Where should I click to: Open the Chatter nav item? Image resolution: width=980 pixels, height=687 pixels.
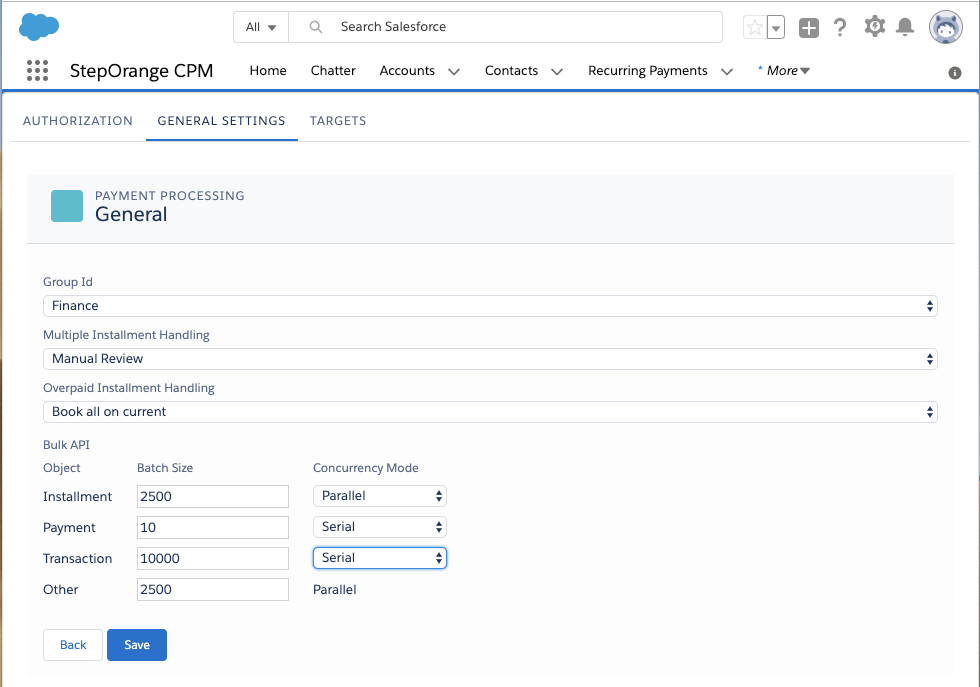(x=333, y=71)
